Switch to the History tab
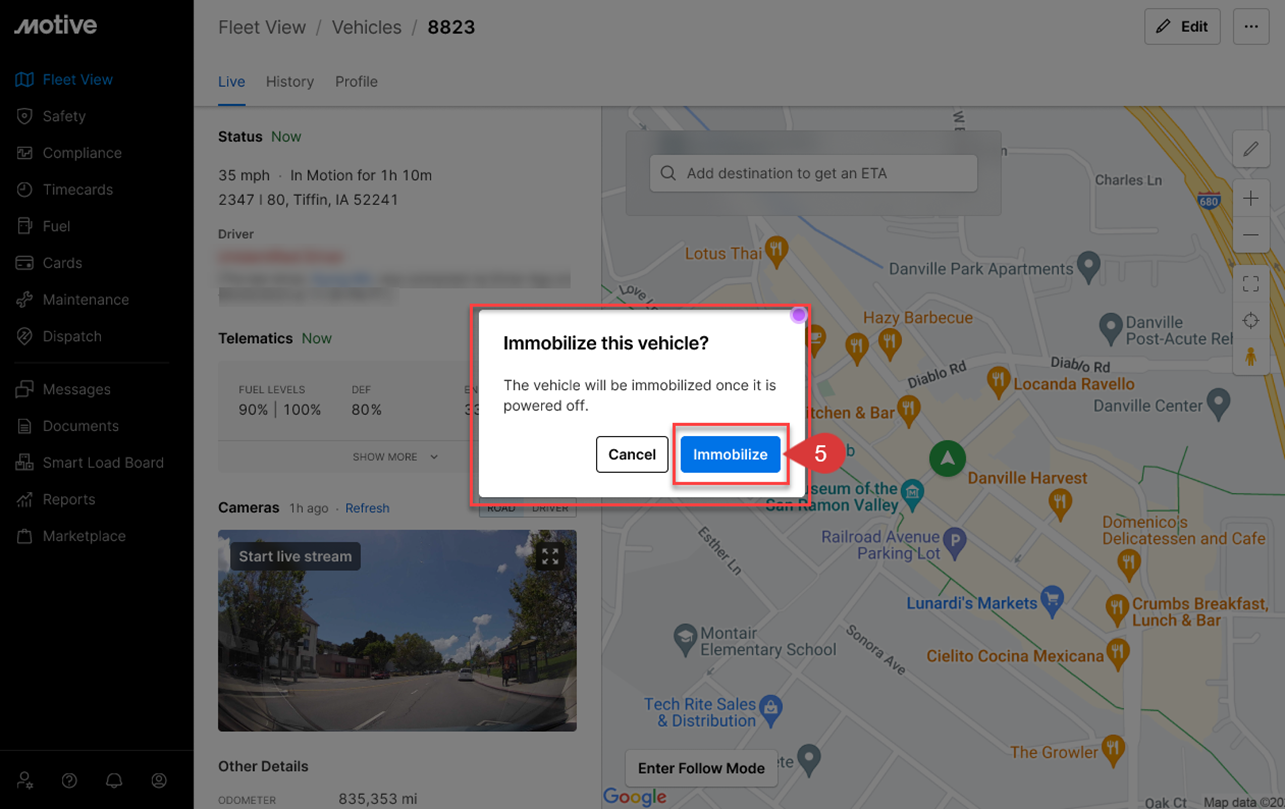The width and height of the screenshot is (1285, 809). pos(290,82)
